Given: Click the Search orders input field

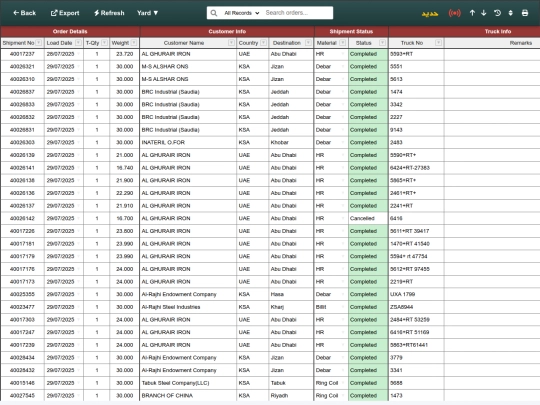Looking at the screenshot, I should point(298,13).
